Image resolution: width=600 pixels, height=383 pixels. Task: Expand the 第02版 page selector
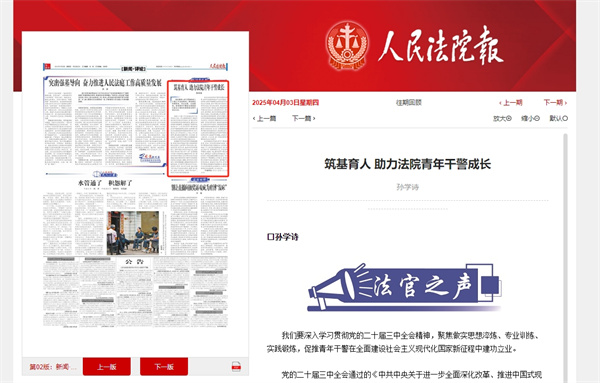tap(53, 367)
